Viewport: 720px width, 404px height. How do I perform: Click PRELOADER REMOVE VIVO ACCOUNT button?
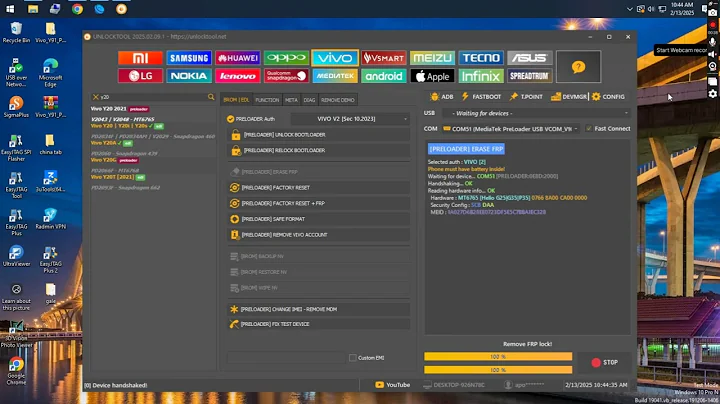(x=319, y=235)
